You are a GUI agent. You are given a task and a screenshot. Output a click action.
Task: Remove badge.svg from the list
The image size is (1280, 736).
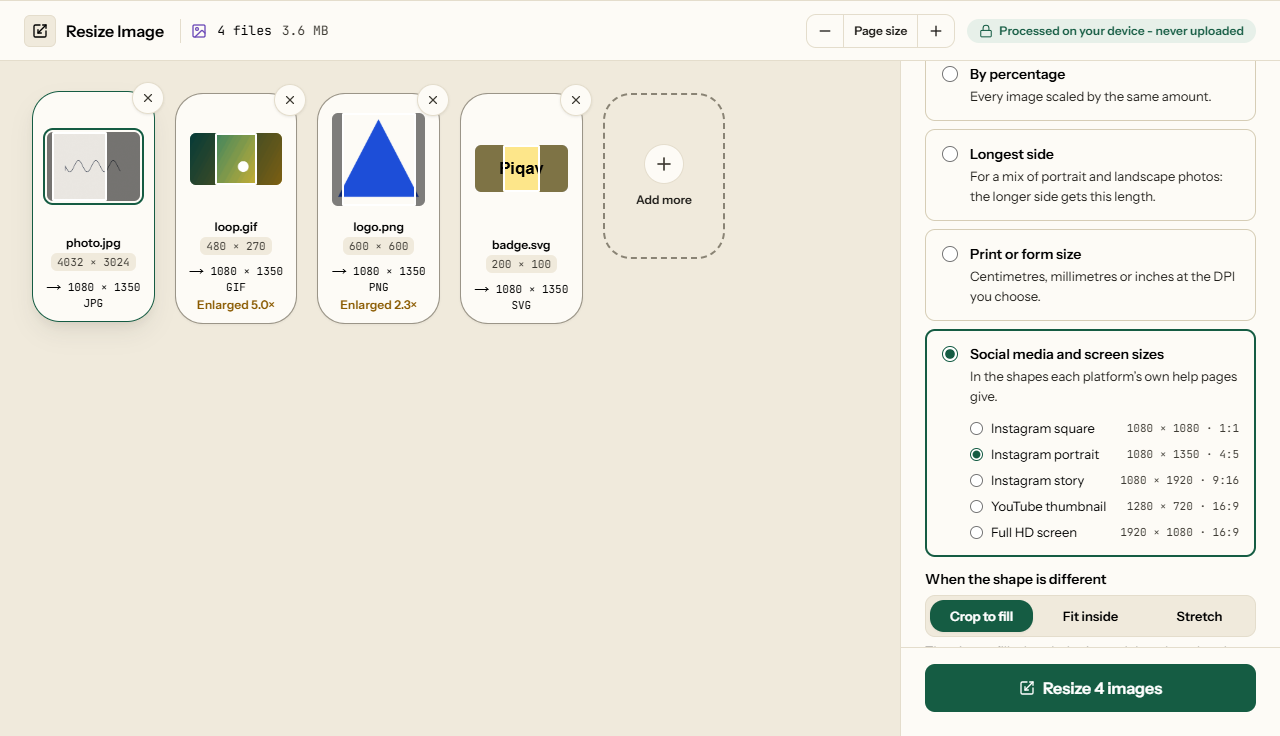pos(576,100)
